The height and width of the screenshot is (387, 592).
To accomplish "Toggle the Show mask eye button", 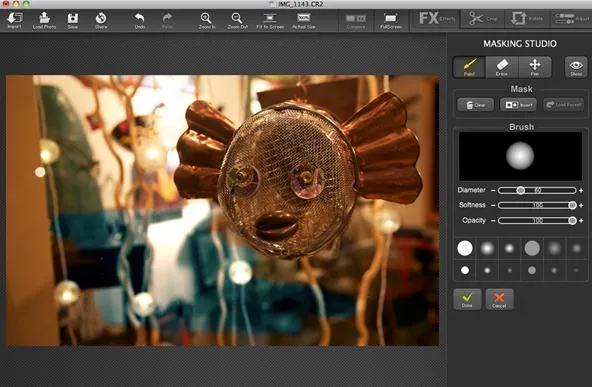I will 576,67.
